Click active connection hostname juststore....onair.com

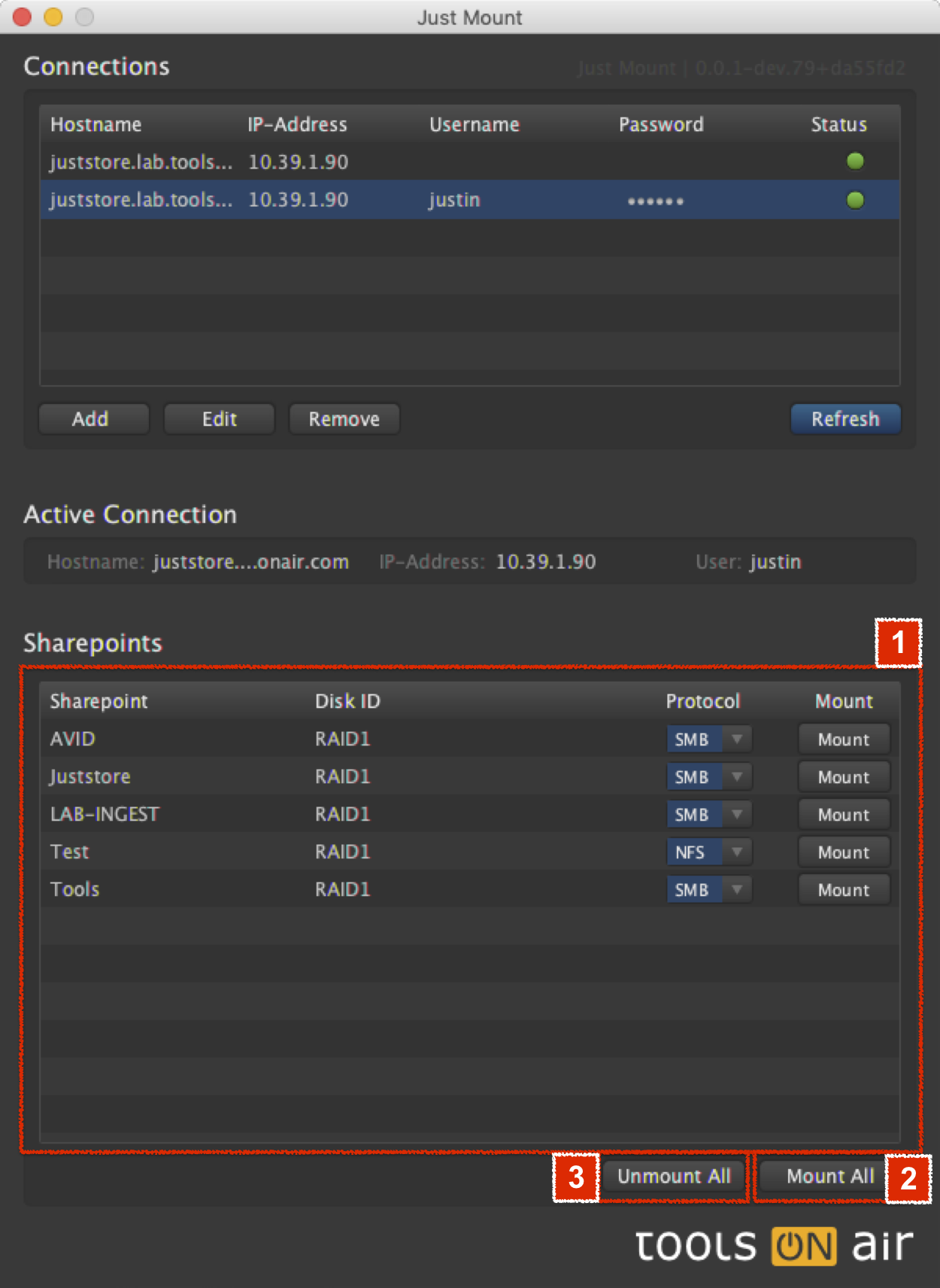[251, 562]
